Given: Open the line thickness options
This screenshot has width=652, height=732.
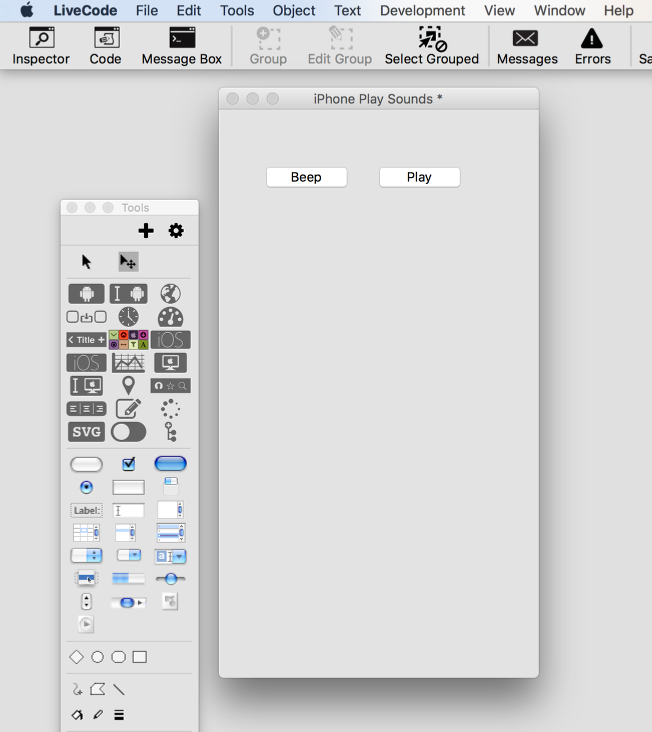Looking at the screenshot, I should (119, 715).
